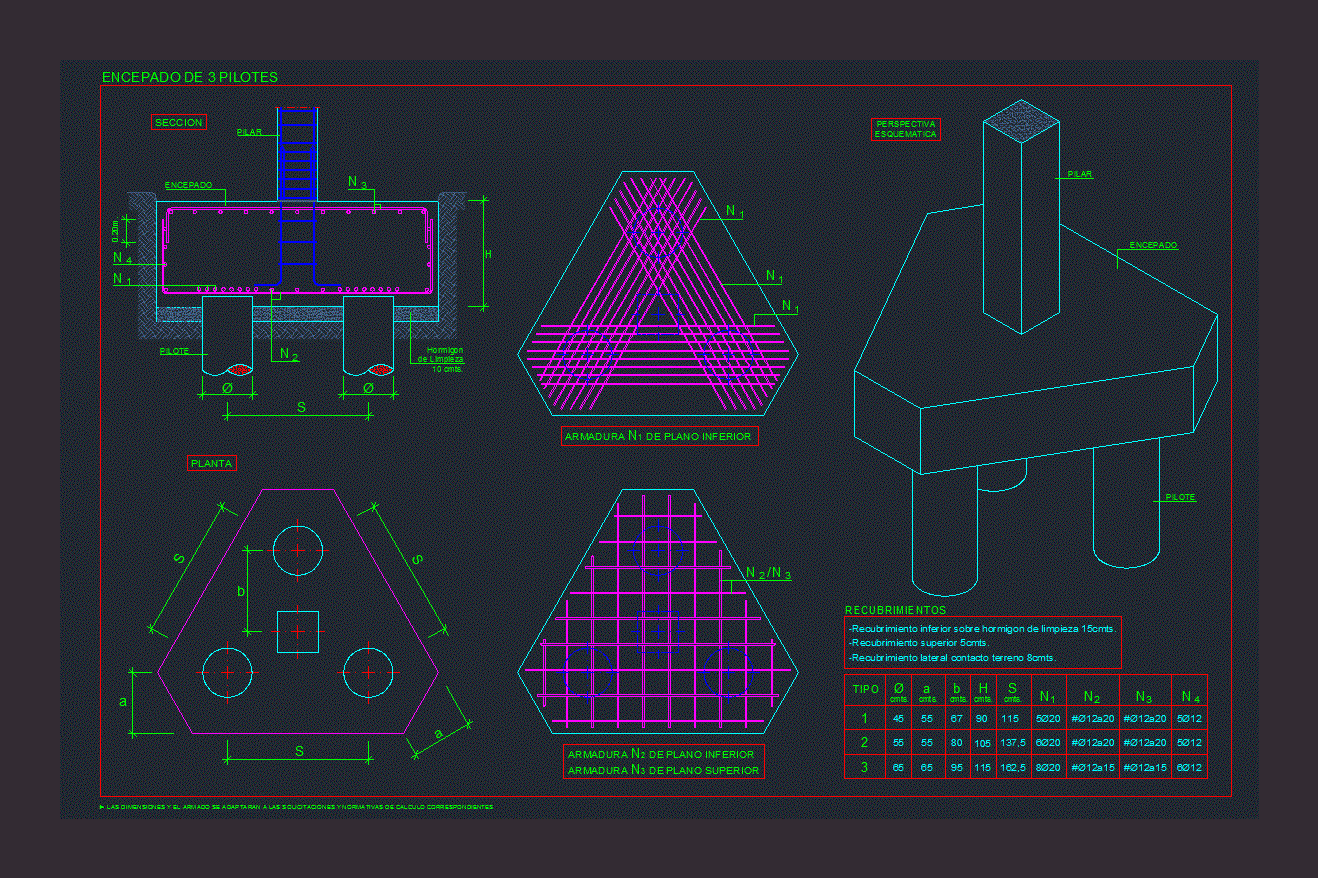
Task: Click 'ARMADURA N2 DE PLANO INFERIOR' caption
Action: click(x=661, y=754)
